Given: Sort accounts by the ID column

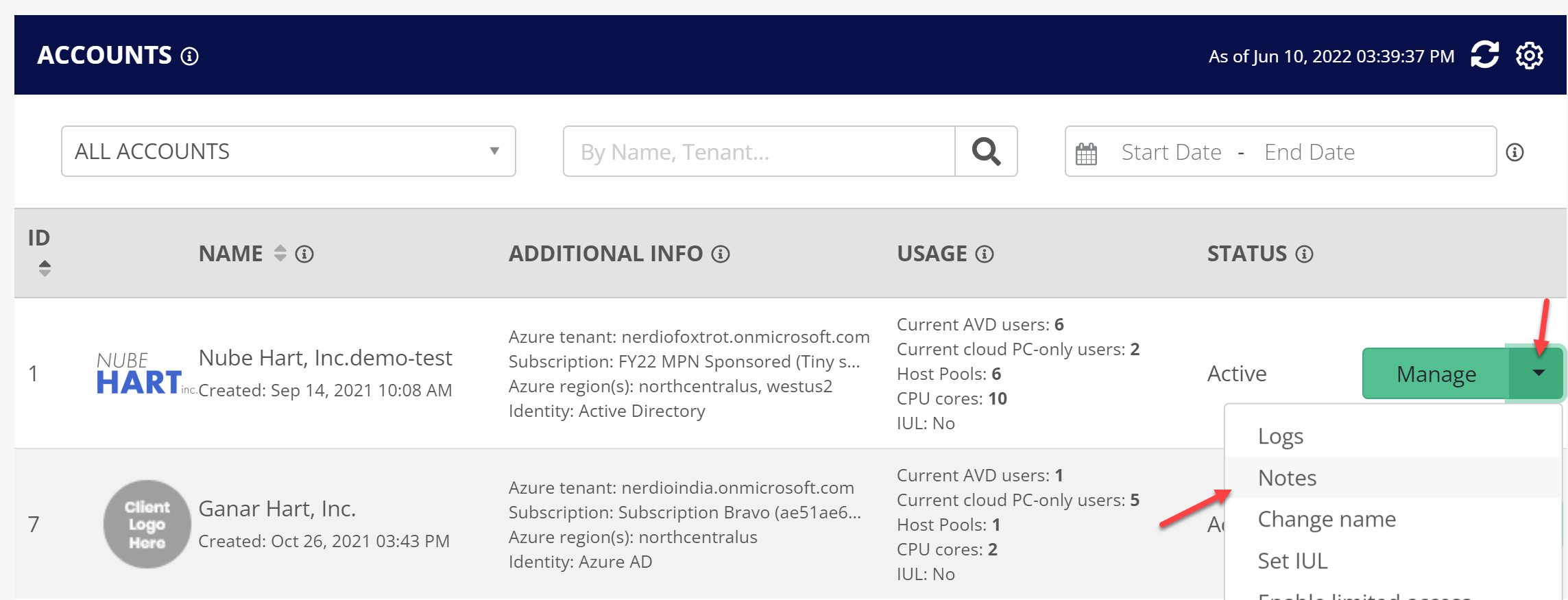Looking at the screenshot, I should 45,267.
